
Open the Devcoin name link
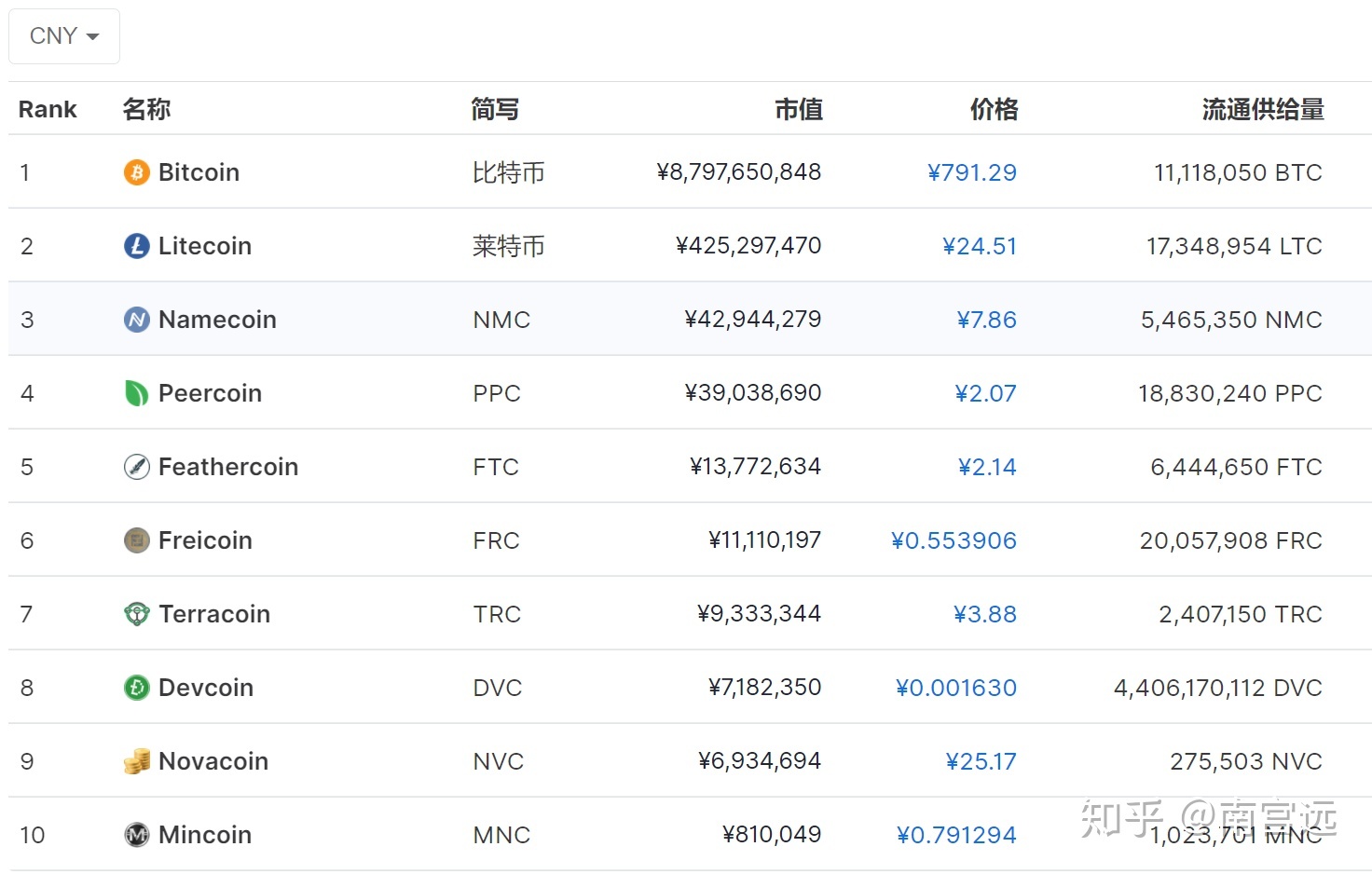pos(206,688)
